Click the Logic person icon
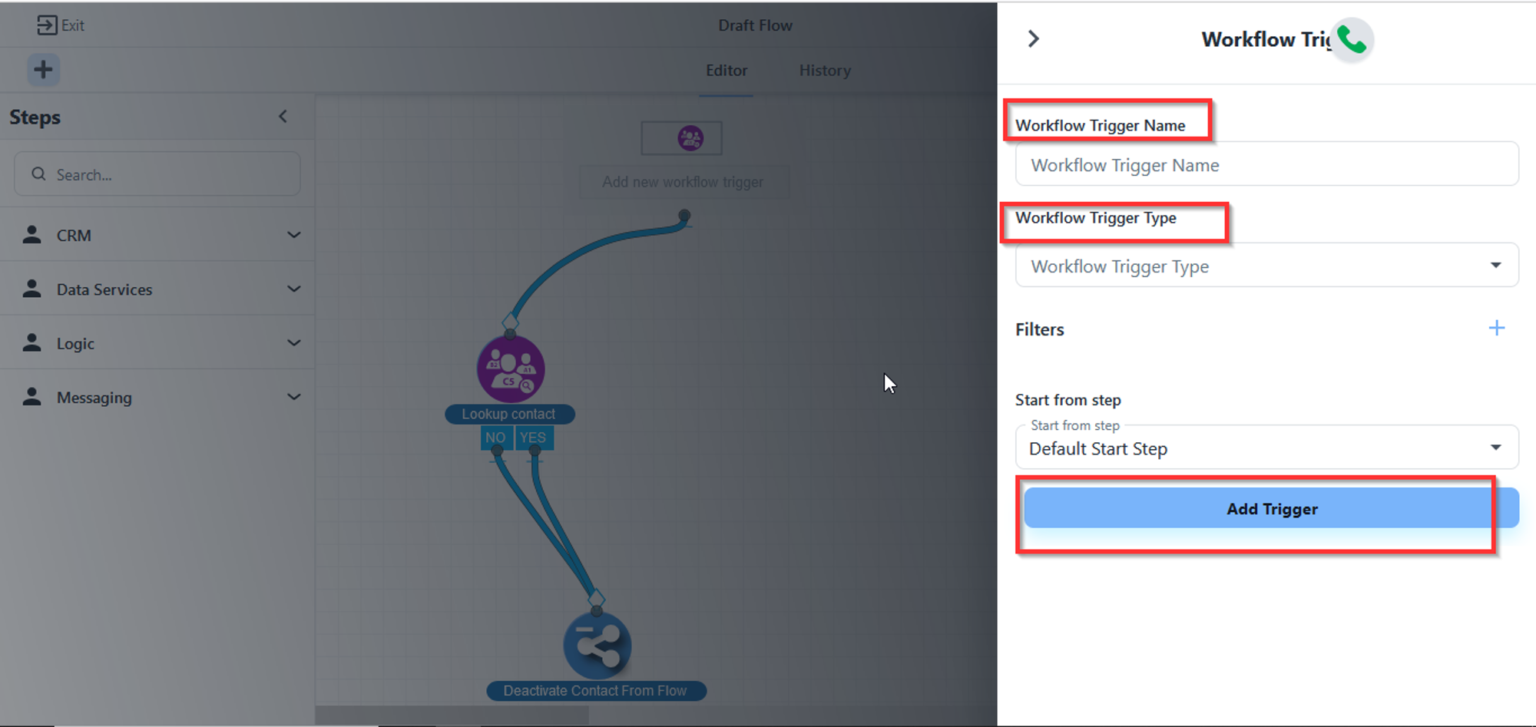This screenshot has height=727, width=1536. [32, 343]
